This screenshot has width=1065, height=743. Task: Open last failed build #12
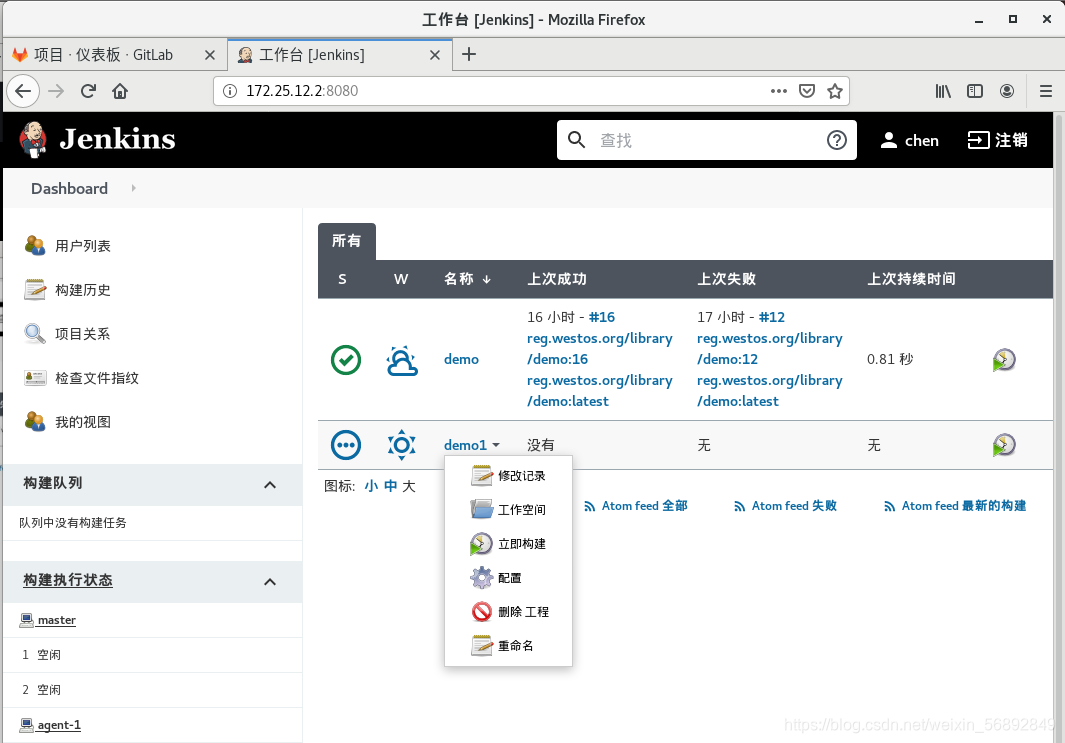pos(772,317)
